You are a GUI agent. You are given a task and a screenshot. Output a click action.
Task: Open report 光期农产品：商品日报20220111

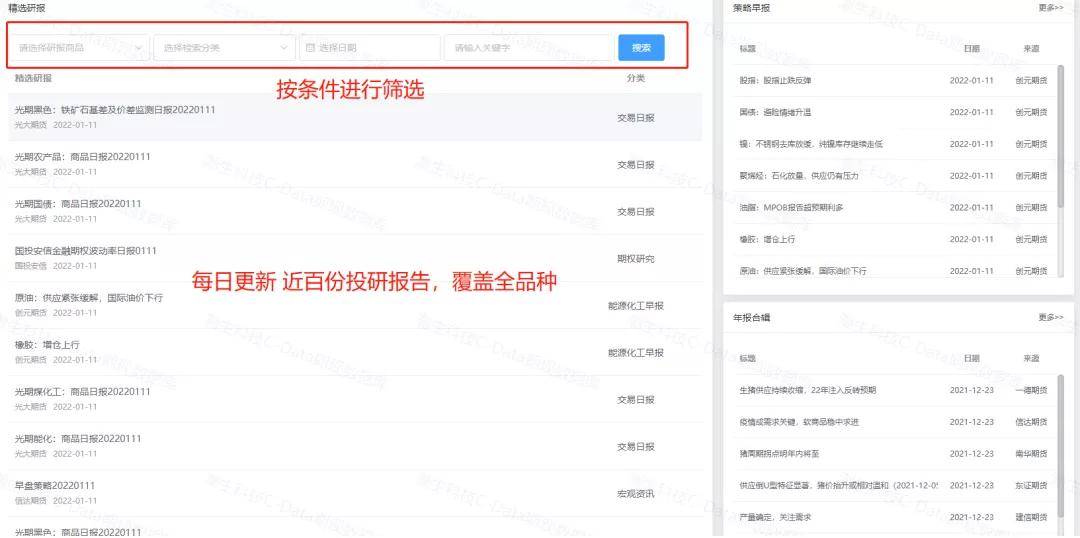[x=83, y=156]
